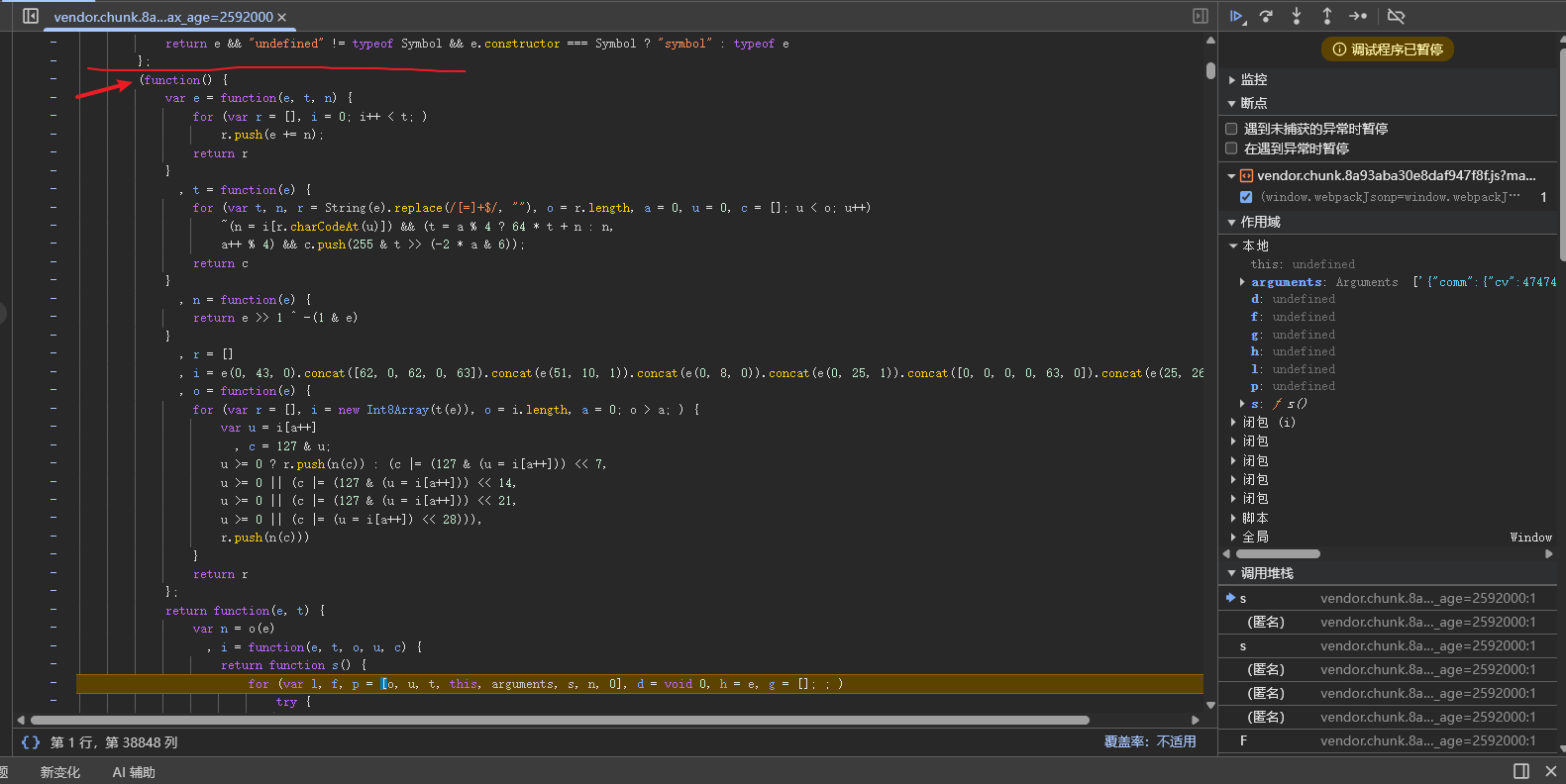
Task: Collapse the 作用域 section
Action: click(x=1260, y=222)
